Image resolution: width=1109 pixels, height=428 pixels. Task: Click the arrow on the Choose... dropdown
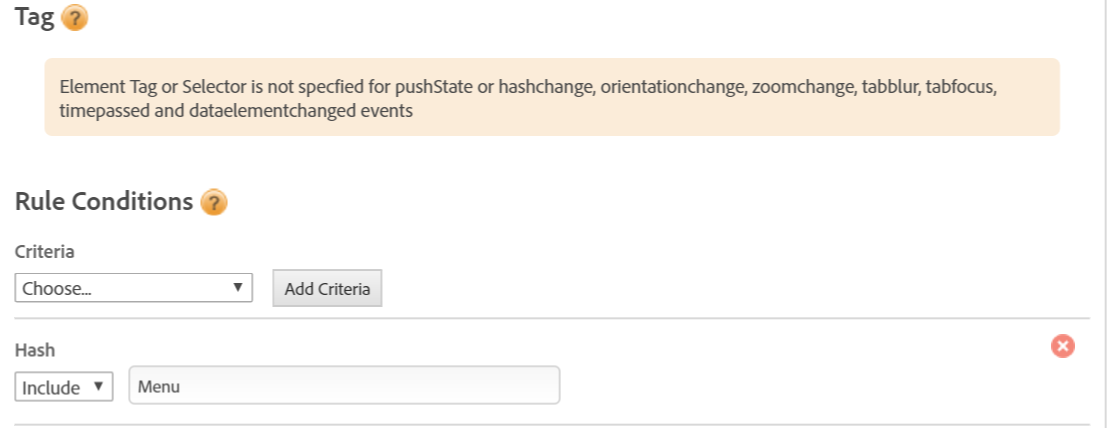coord(237,288)
